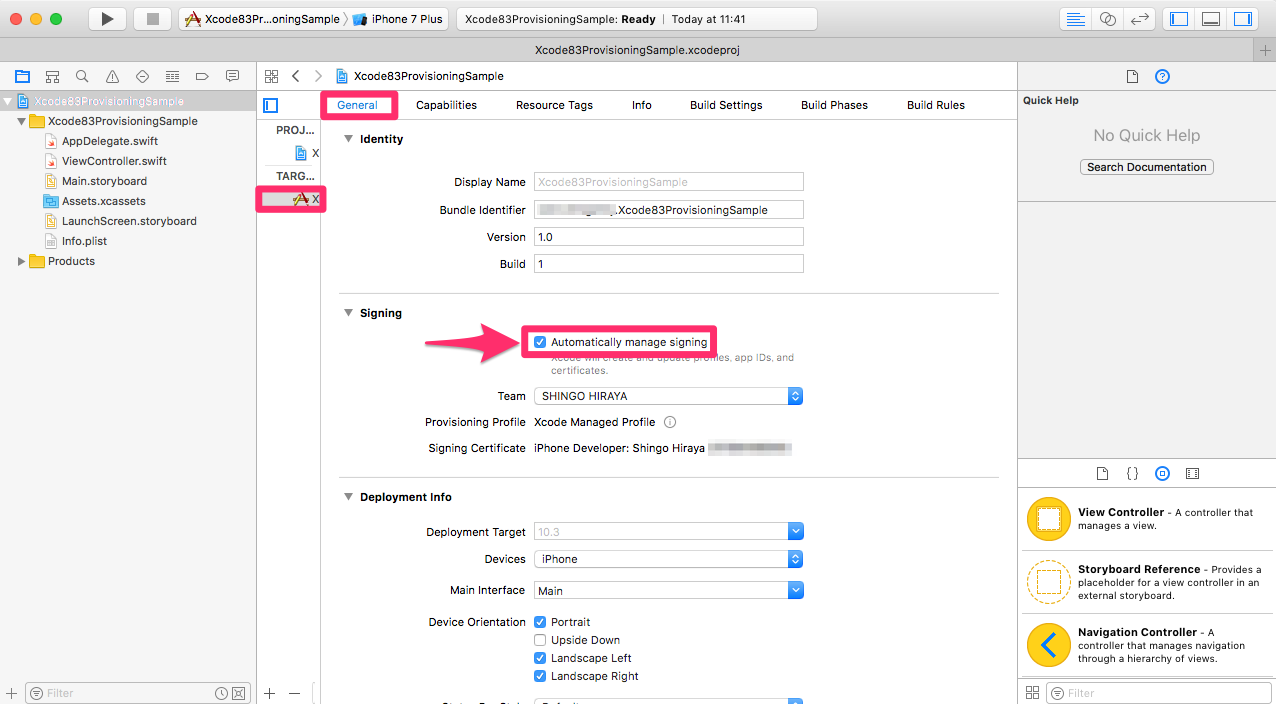1276x704 pixels.
Task: Switch to the Build Phases tab
Action: (x=834, y=105)
